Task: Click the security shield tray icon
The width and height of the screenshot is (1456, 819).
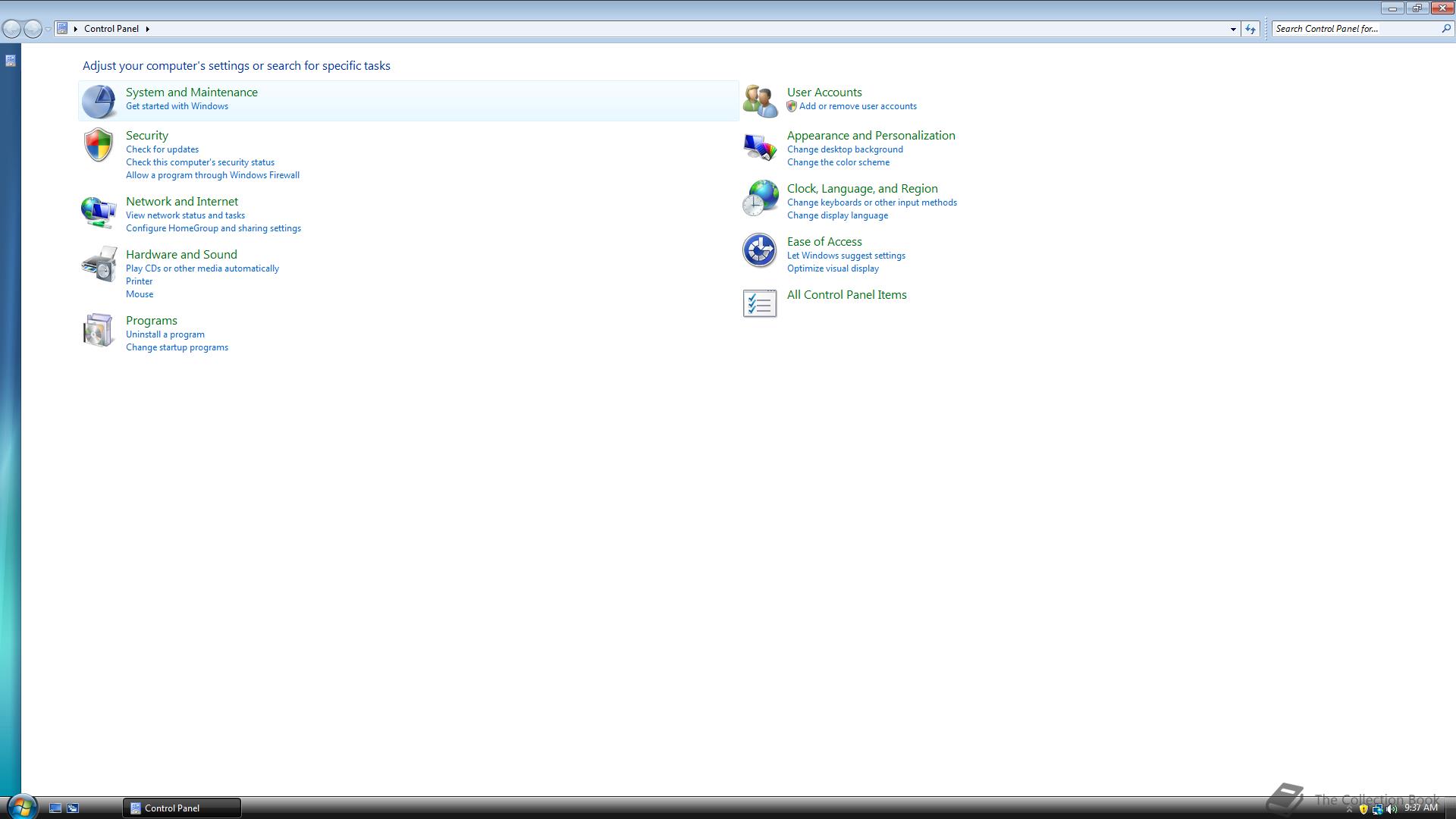Action: pos(1363,809)
